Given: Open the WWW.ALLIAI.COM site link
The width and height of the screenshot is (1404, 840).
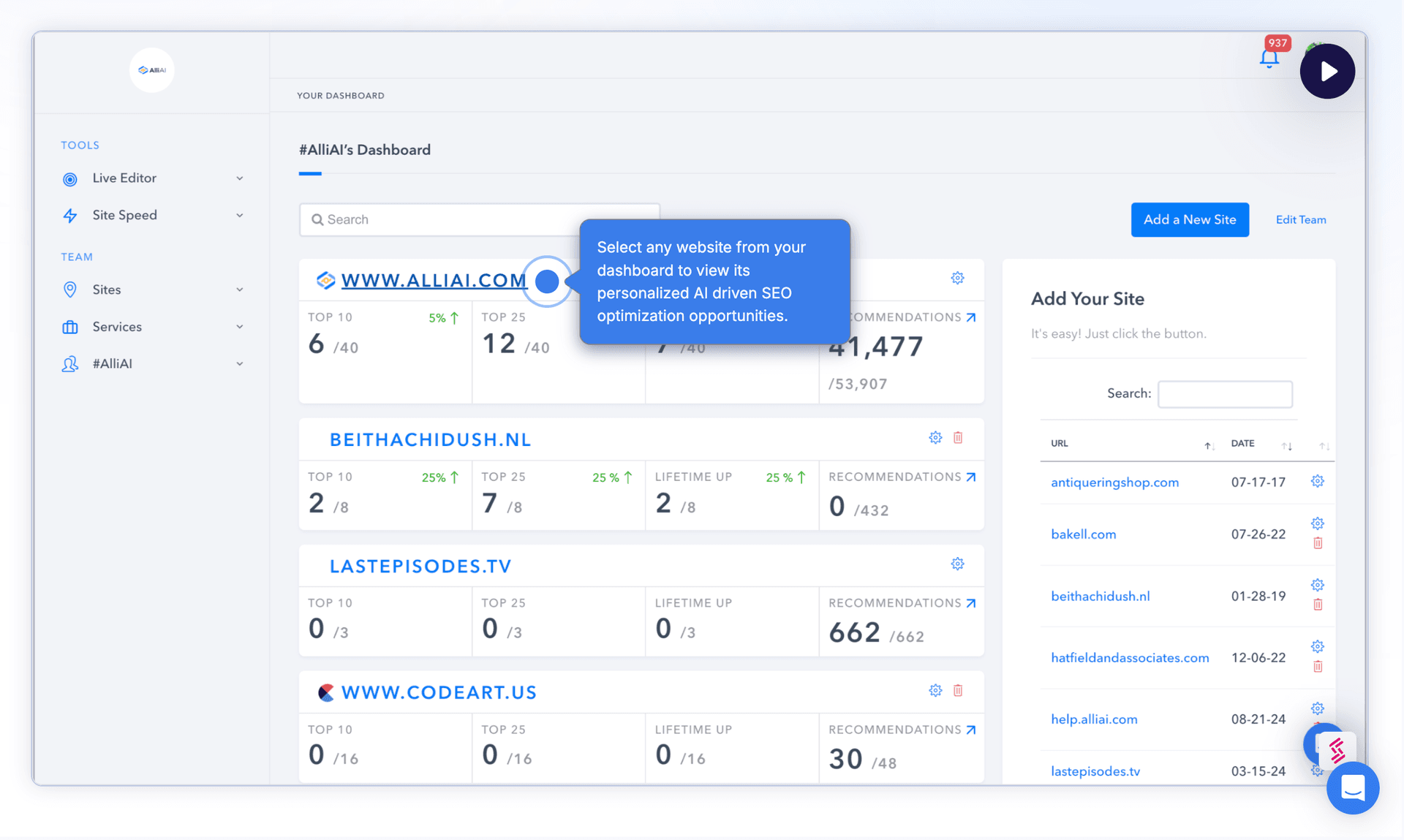Looking at the screenshot, I should [434, 280].
